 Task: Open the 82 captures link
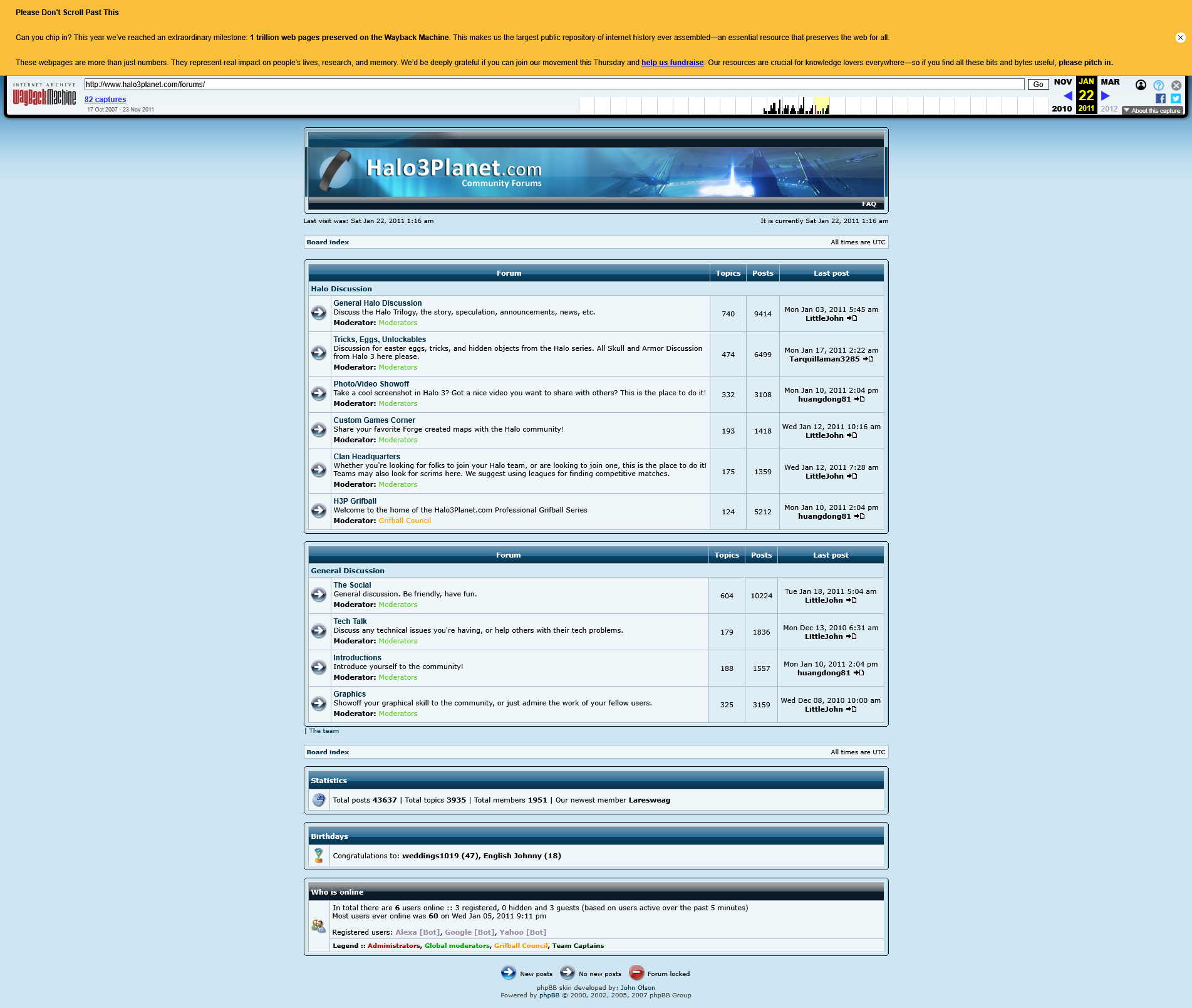tap(105, 100)
